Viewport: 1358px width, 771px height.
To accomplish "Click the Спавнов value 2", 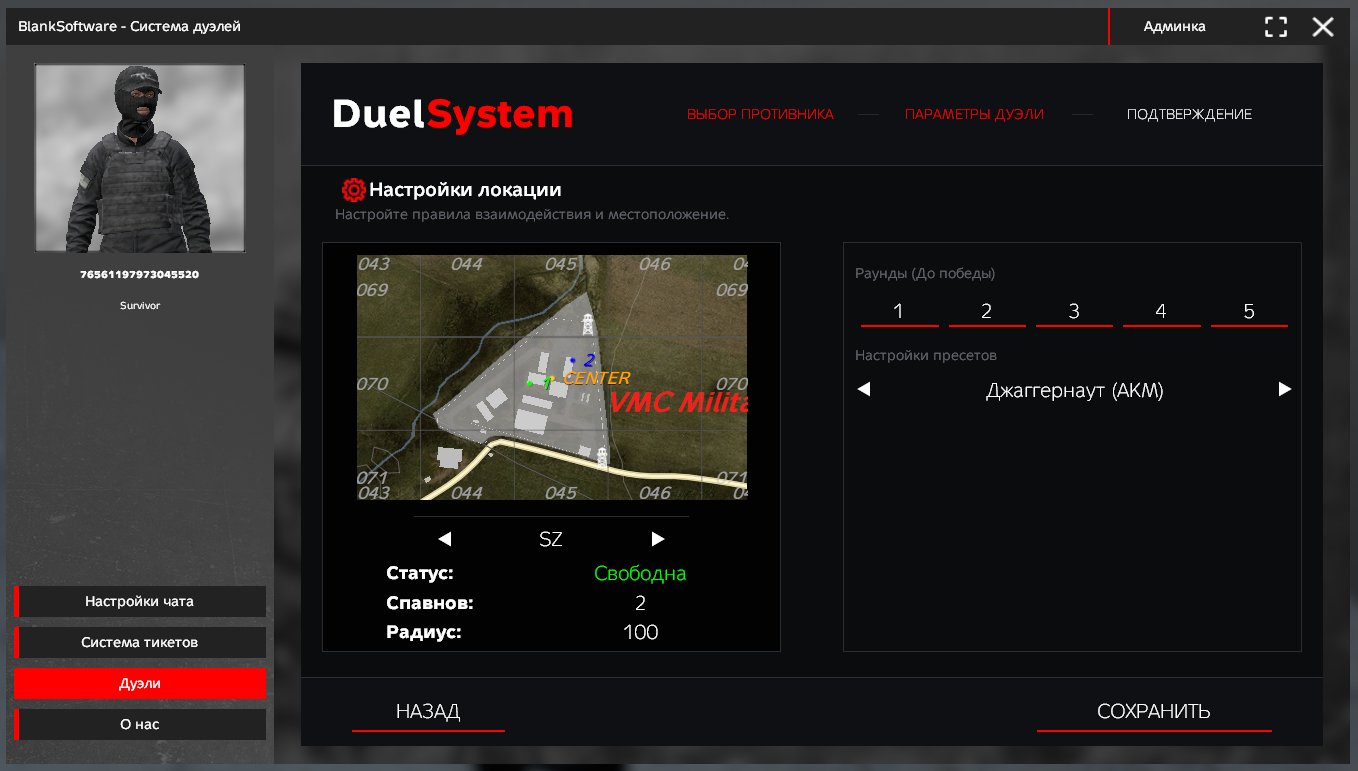I will coord(640,603).
